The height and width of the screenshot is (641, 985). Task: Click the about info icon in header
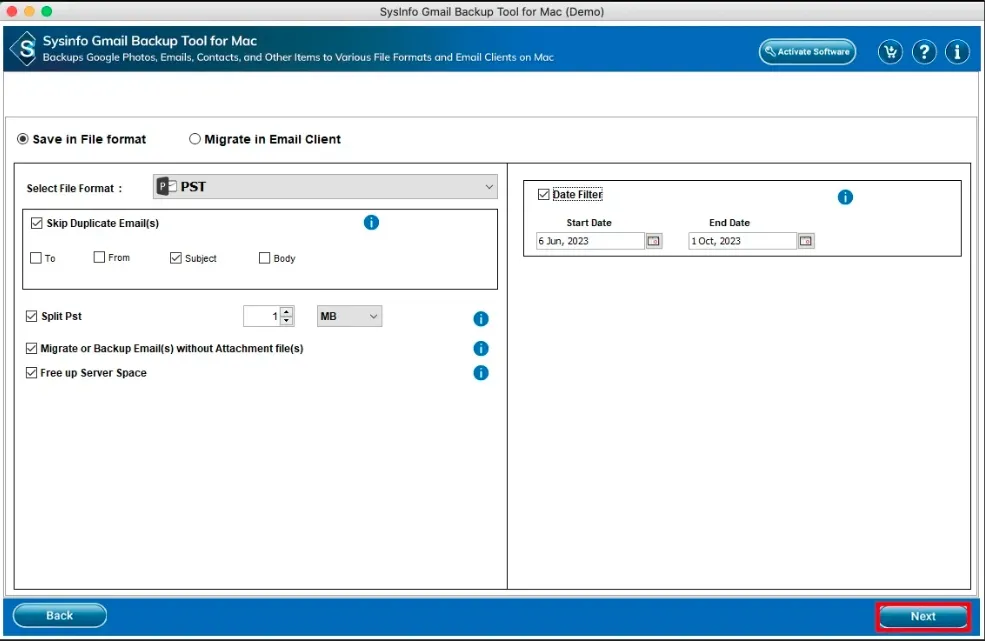(x=957, y=52)
